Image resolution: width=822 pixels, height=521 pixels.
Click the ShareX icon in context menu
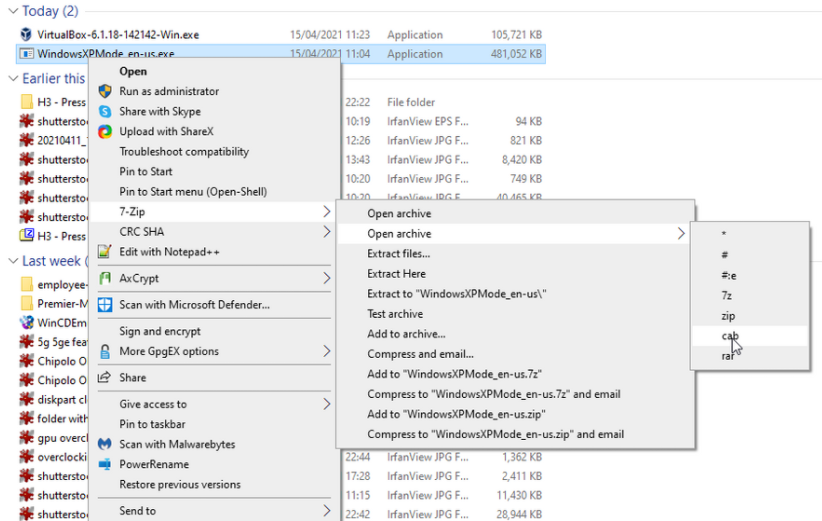(x=105, y=132)
